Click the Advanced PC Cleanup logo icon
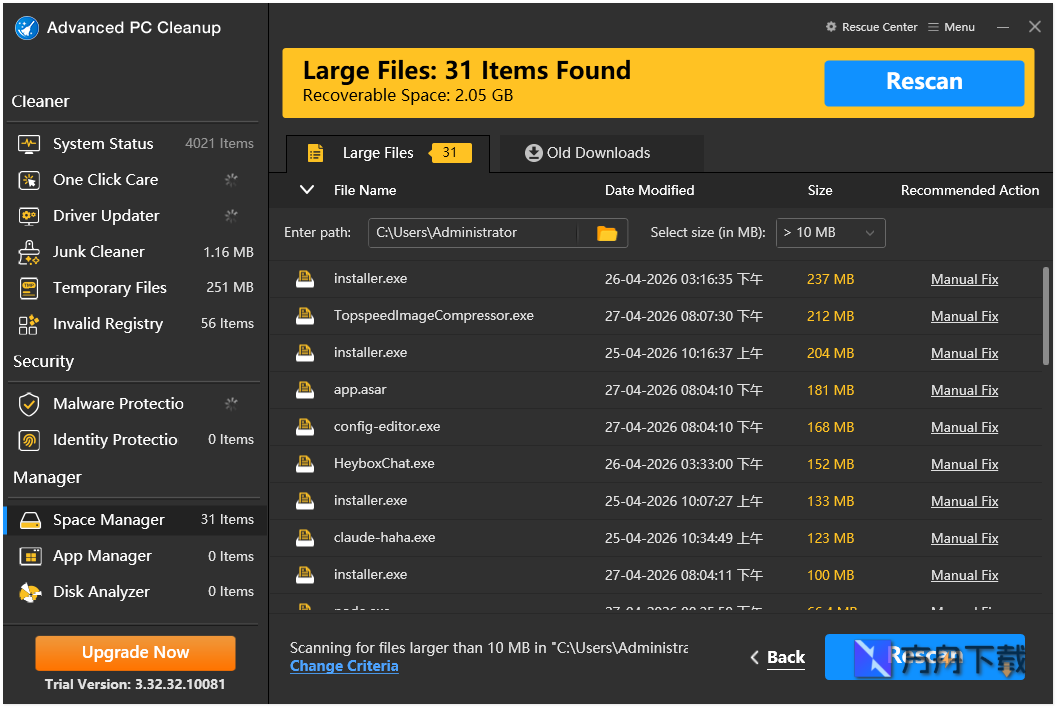 (27, 28)
